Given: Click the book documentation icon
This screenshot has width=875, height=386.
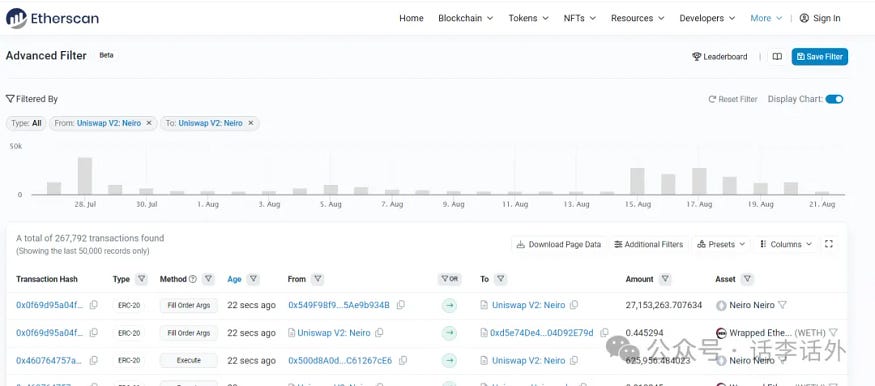Looking at the screenshot, I should 777,56.
